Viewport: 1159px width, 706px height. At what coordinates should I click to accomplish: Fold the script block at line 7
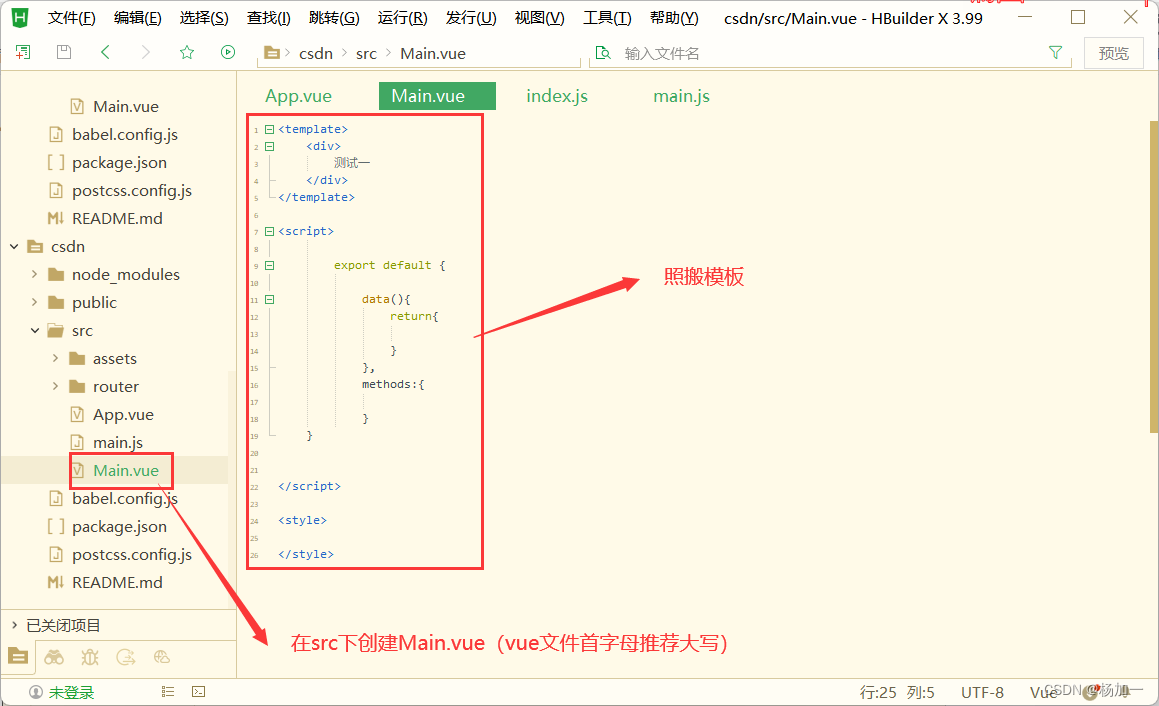(270, 231)
